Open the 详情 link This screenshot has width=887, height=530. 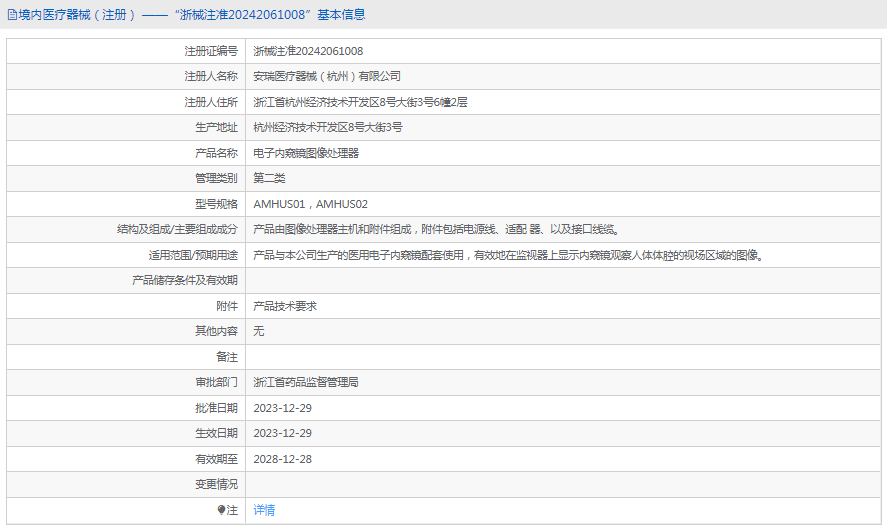[264, 510]
